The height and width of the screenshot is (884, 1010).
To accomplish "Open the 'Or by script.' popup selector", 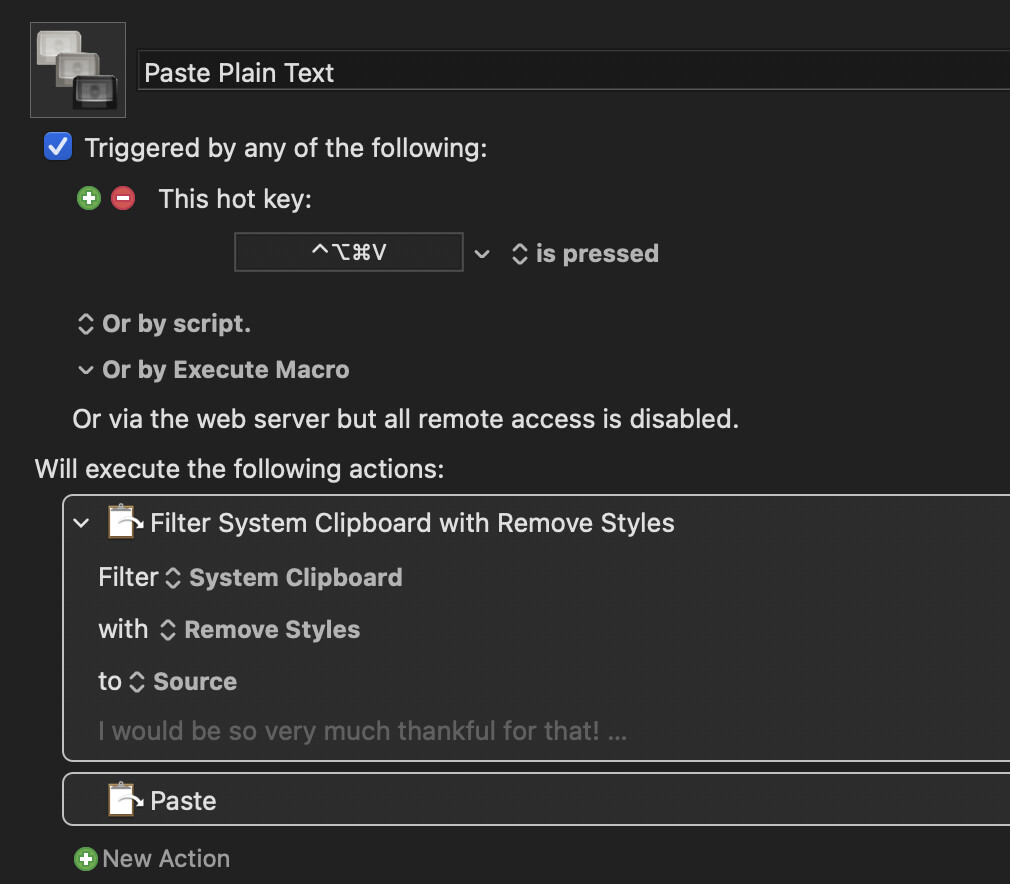I will [x=164, y=323].
